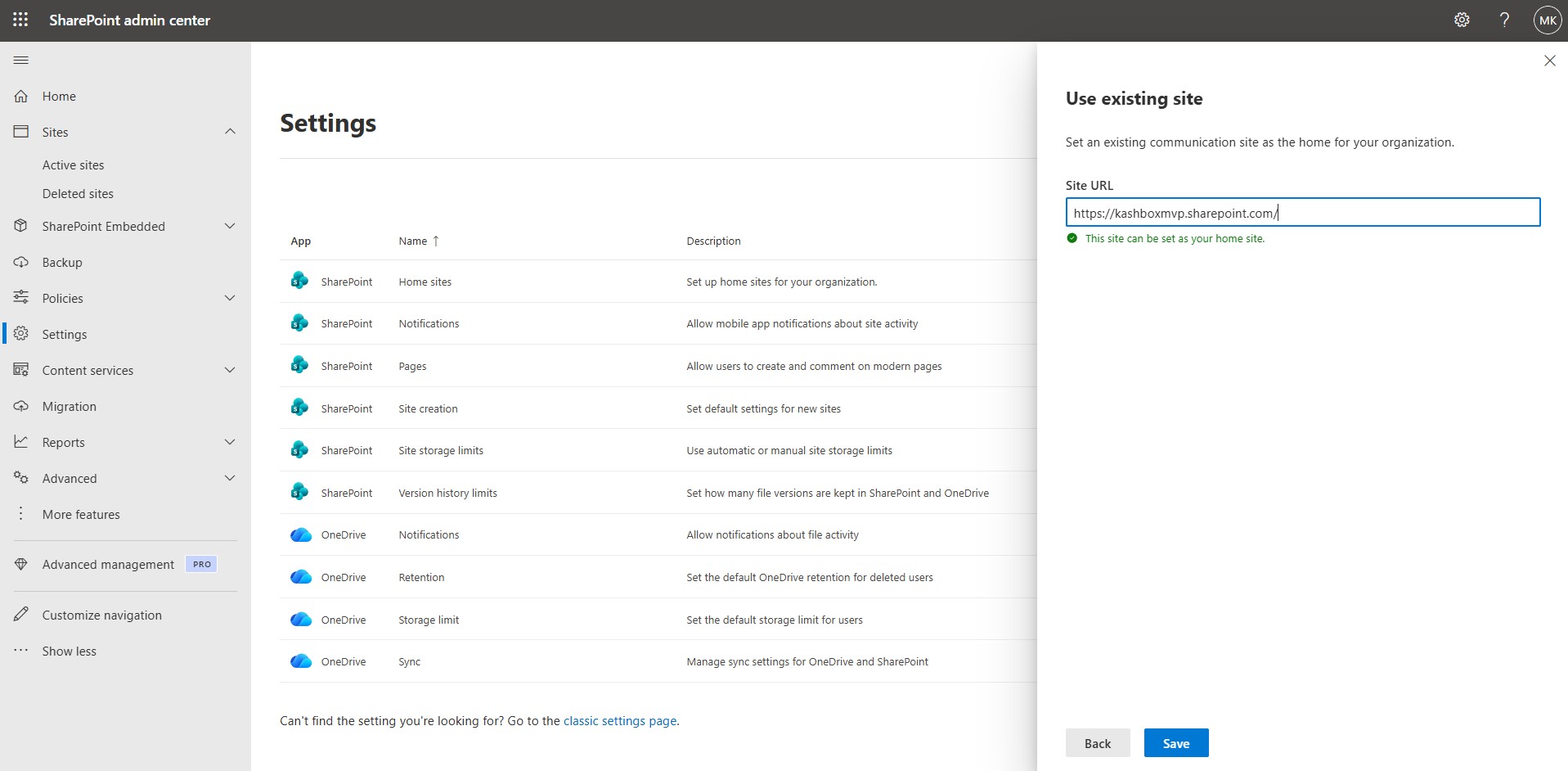Open the Home sites setting

coord(425,282)
